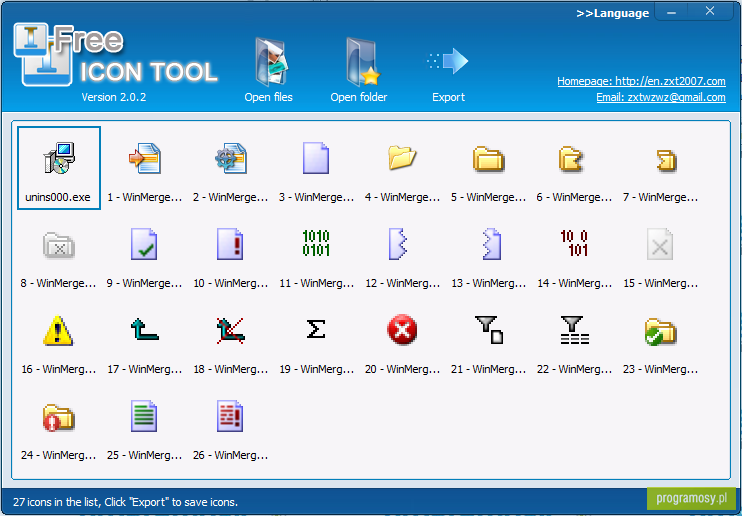Screen dimensions: 742x516
Task: Select icon 19 sigma symbol
Action: [316, 329]
